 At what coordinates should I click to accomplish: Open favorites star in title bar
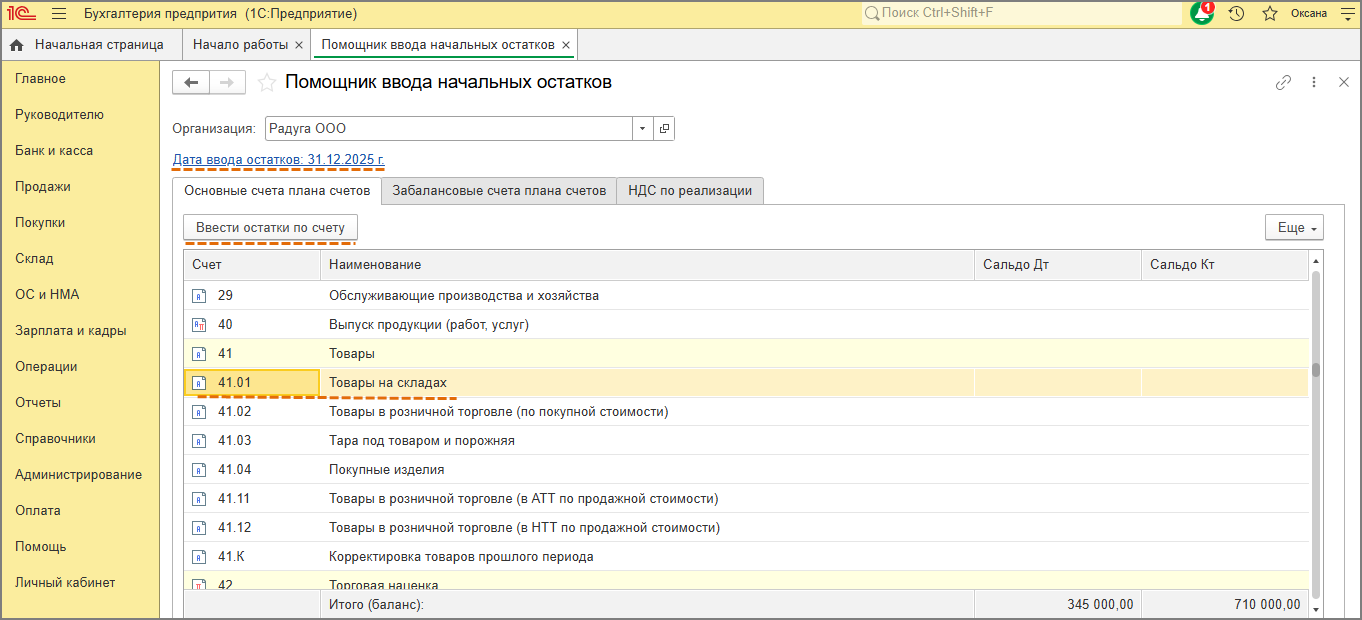(1270, 14)
